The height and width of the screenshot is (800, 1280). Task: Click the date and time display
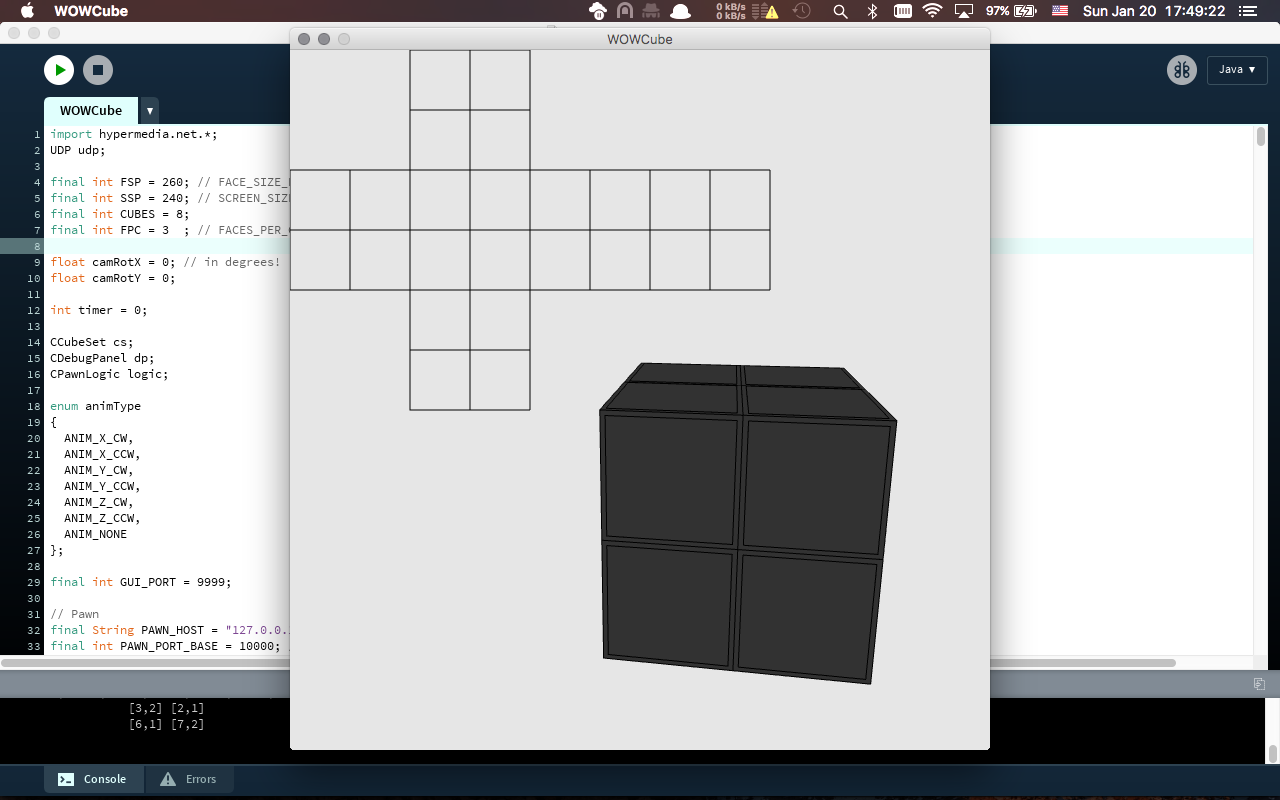(x=1153, y=11)
